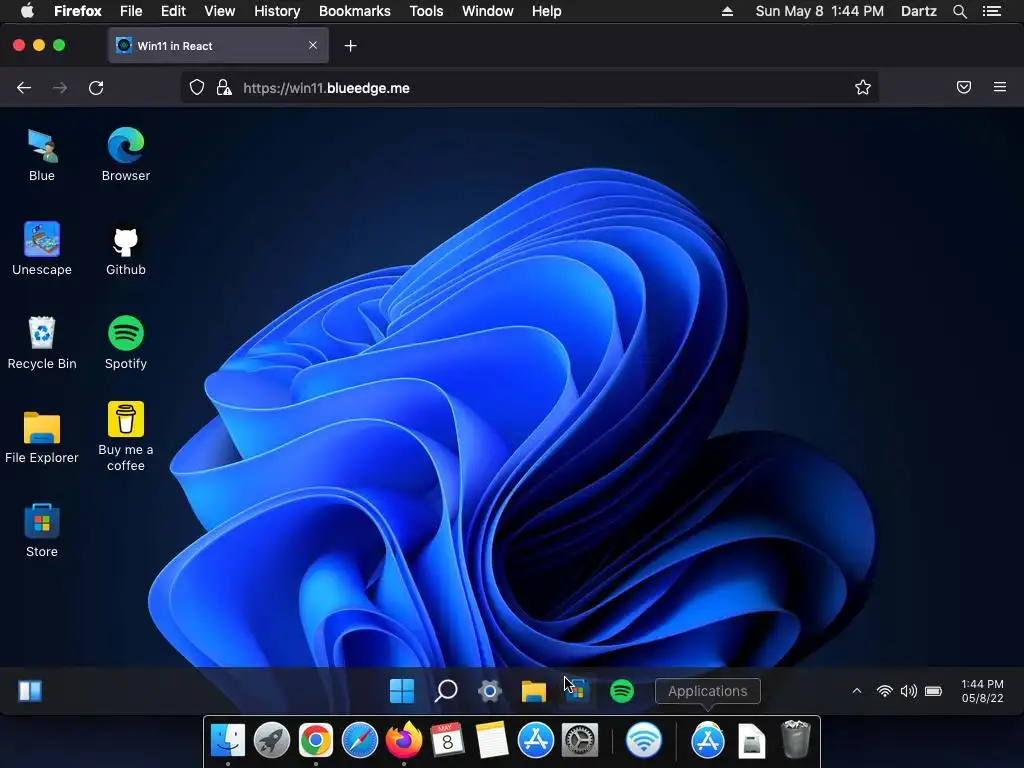This screenshot has height=768, width=1024.
Task: Open Finder in the Dock
Action: pyautogui.click(x=227, y=740)
